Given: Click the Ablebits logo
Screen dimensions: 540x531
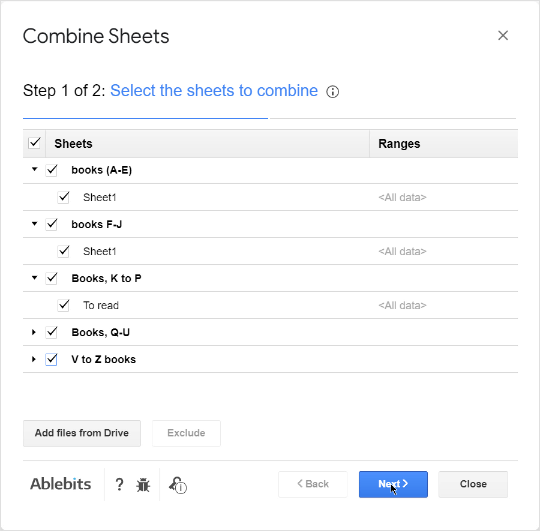Looking at the screenshot, I should click(61, 484).
